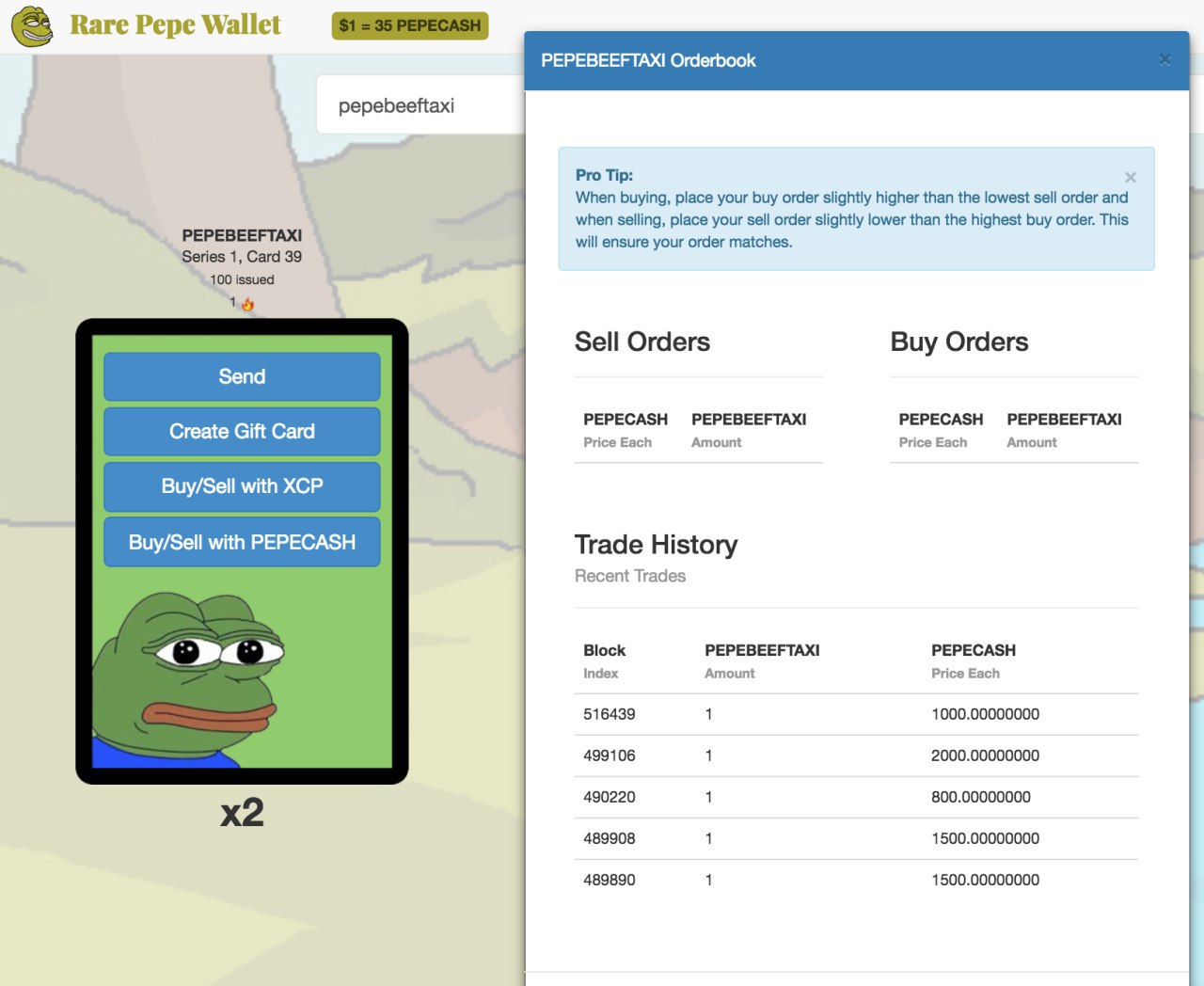The width and height of the screenshot is (1204, 986).
Task: Click price 2000.00000000 in trade history
Action: click(985, 755)
